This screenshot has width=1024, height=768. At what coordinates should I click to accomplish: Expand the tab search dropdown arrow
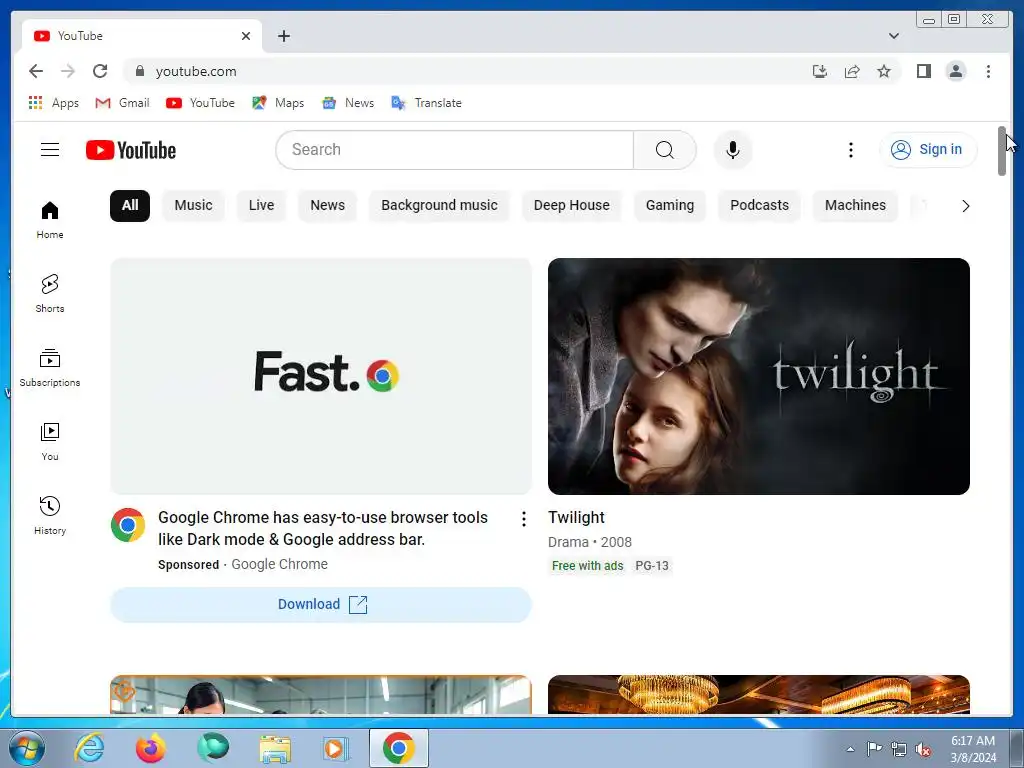(x=893, y=36)
